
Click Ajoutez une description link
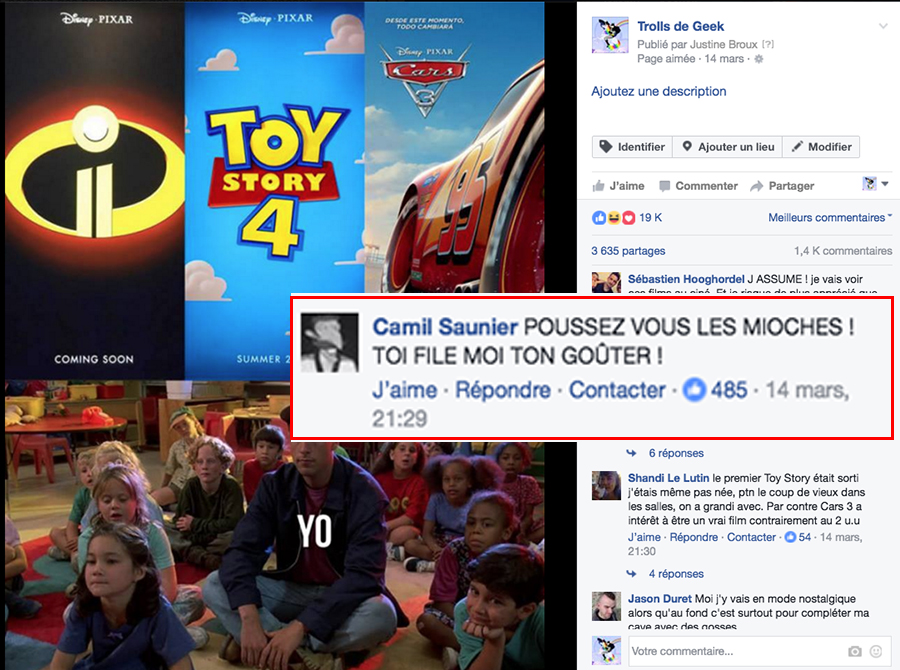point(658,91)
